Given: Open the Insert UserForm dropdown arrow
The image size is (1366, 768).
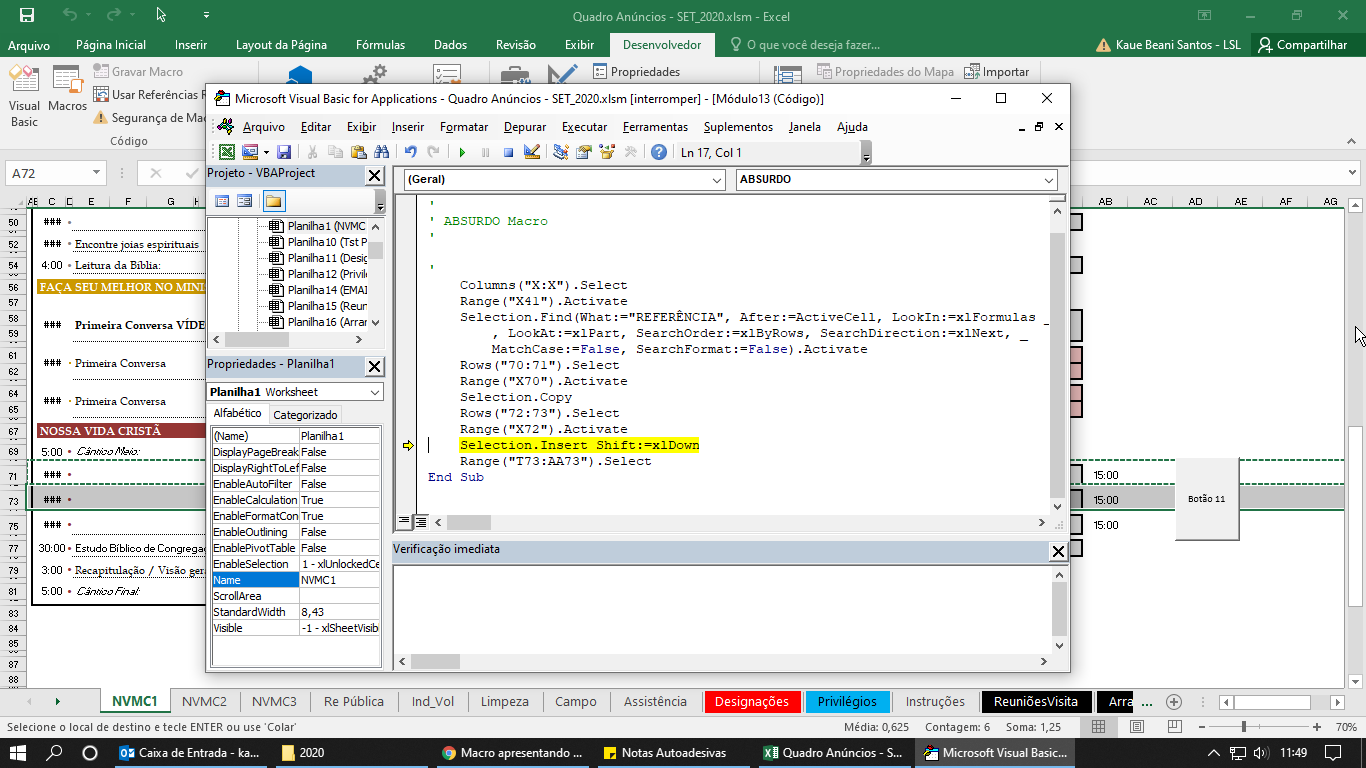Looking at the screenshot, I should [x=264, y=152].
